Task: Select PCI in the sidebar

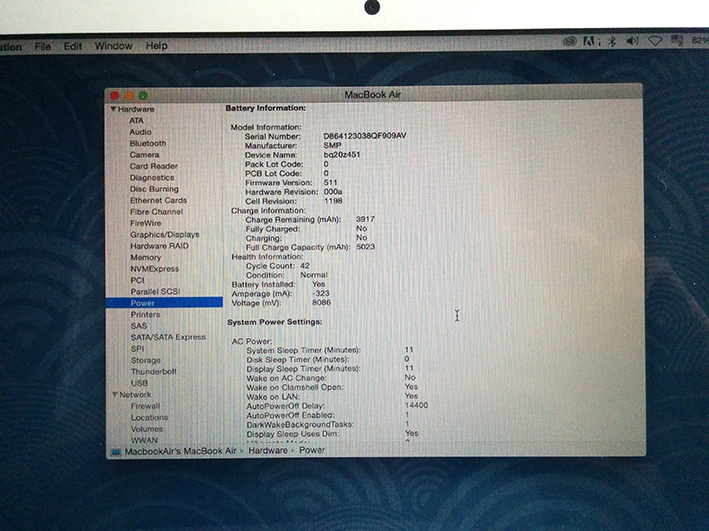Action: click(137, 280)
